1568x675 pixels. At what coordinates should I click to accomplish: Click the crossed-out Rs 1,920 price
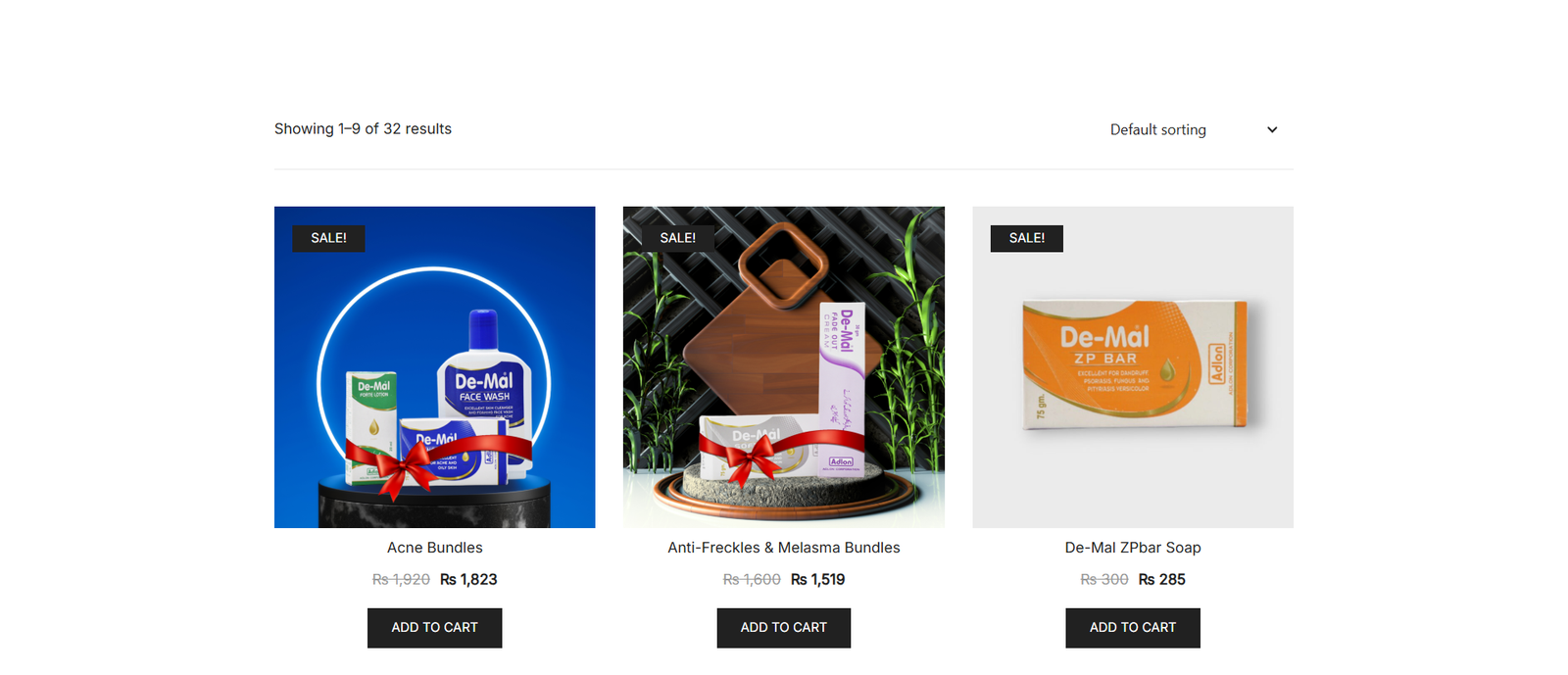pos(401,580)
